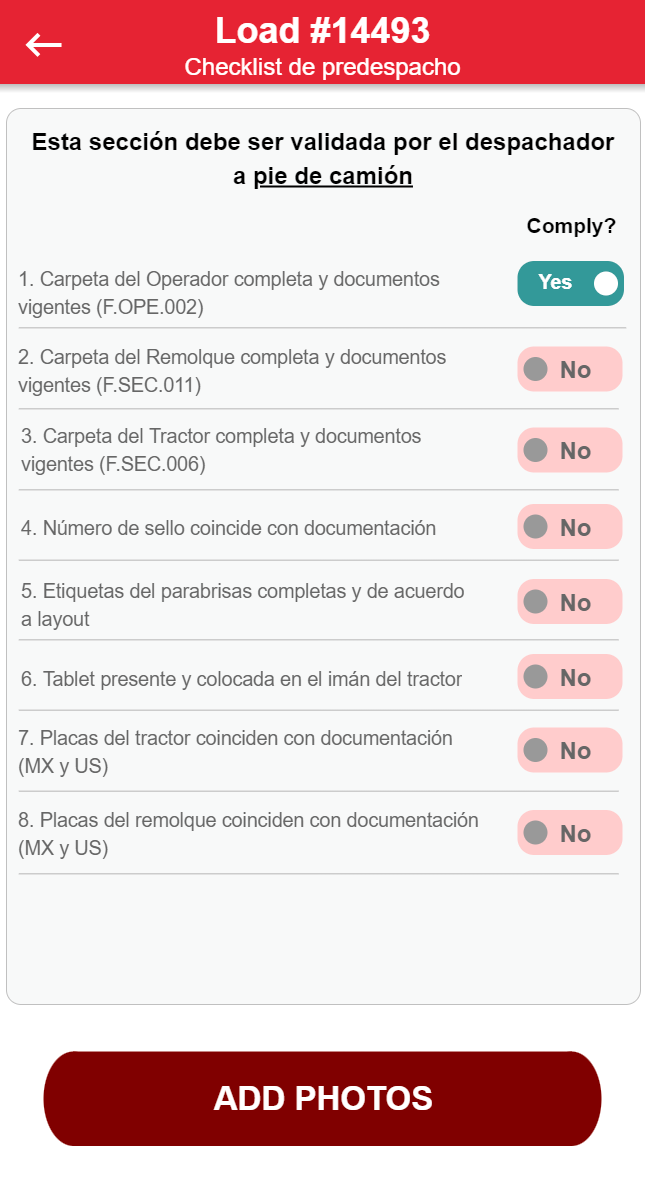Screen dimensions: 645x1200
Task: Enable the Placas del remolque toggle
Action: point(570,833)
